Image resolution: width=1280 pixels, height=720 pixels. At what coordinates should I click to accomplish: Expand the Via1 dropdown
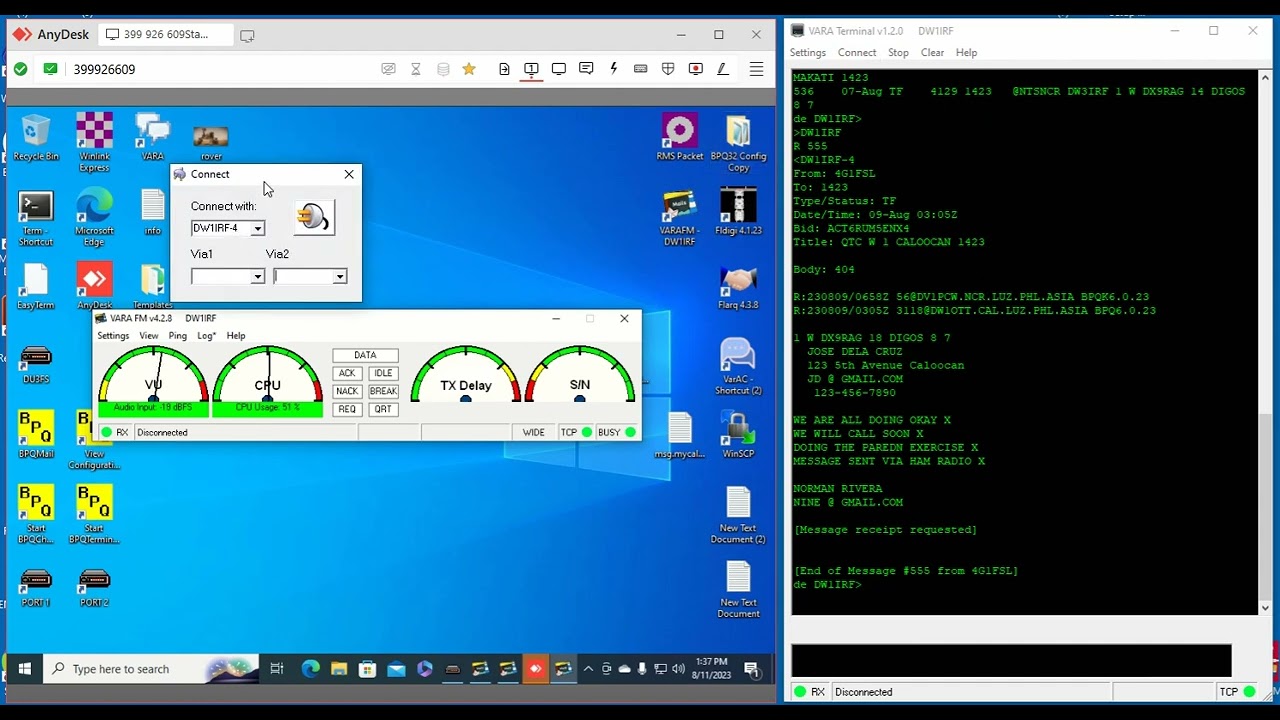257,277
